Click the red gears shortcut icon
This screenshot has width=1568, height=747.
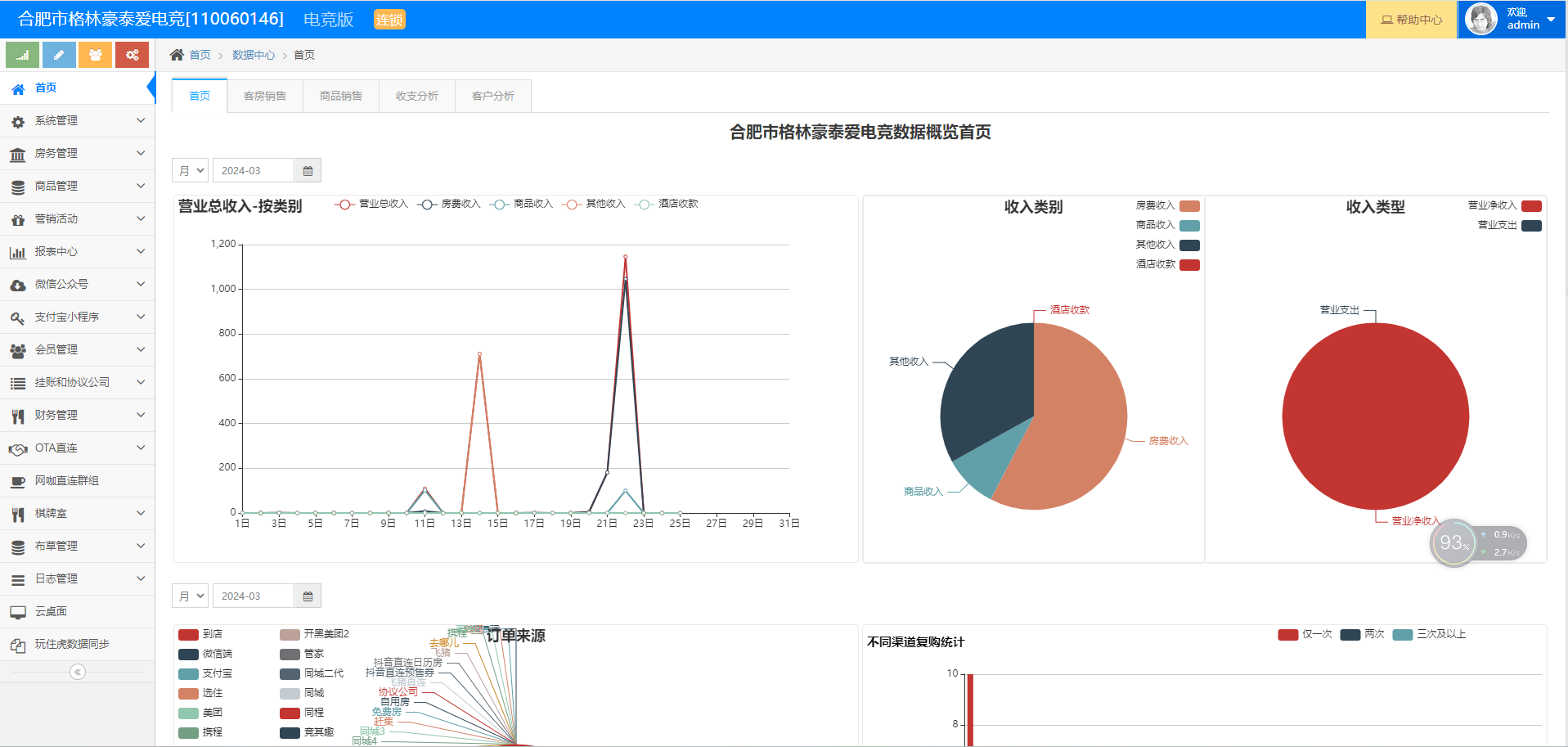tap(132, 55)
